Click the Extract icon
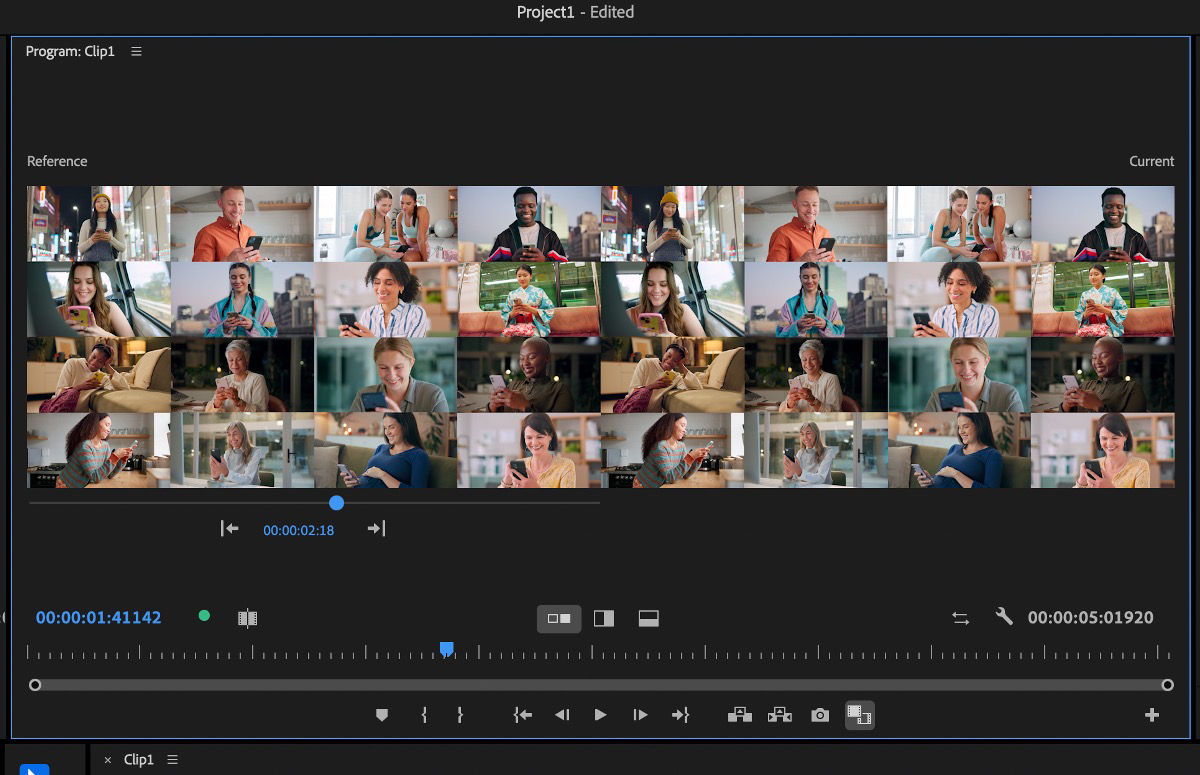Image resolution: width=1200 pixels, height=775 pixels. 779,715
